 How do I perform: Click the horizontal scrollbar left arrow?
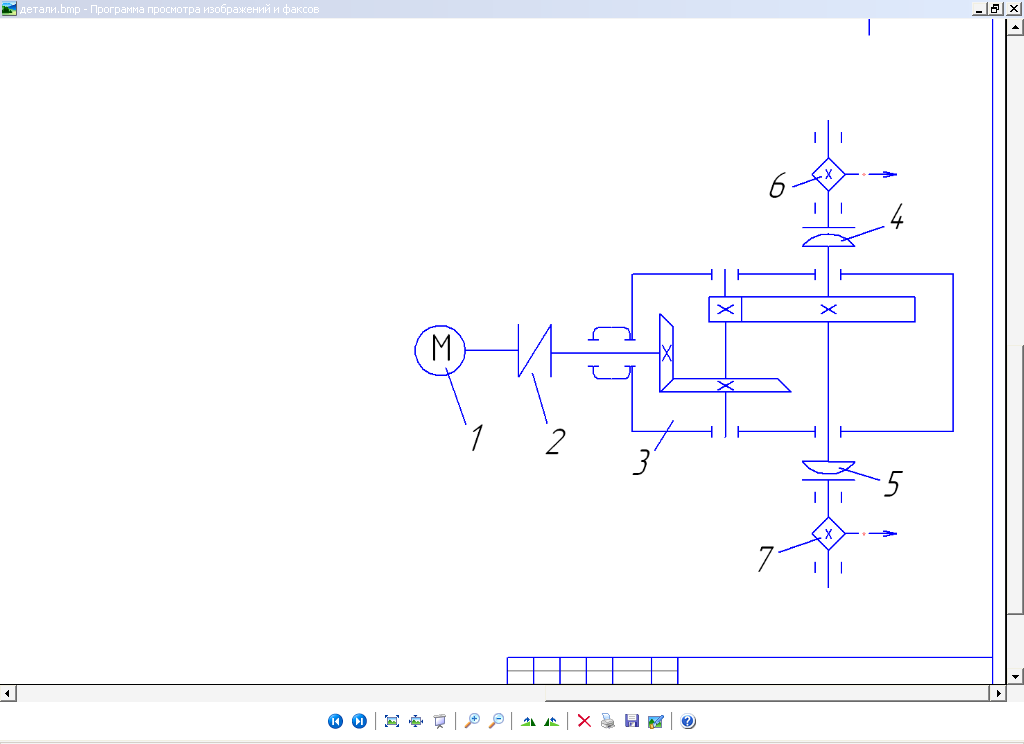coord(7,693)
